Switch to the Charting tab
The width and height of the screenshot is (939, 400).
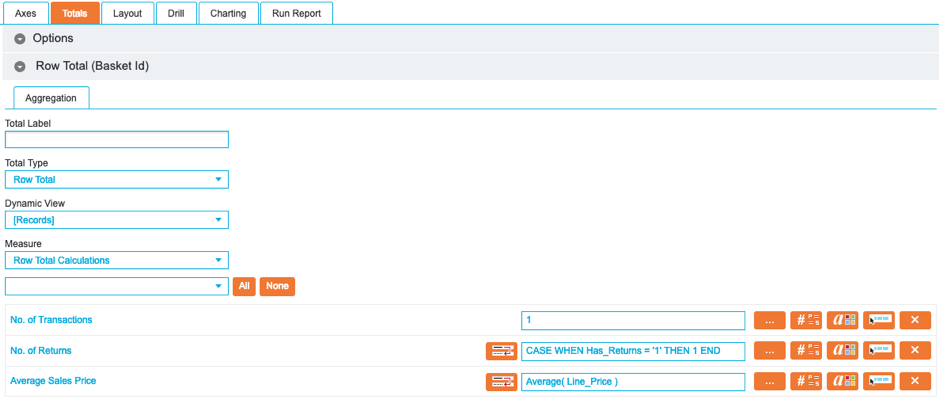pos(228,13)
